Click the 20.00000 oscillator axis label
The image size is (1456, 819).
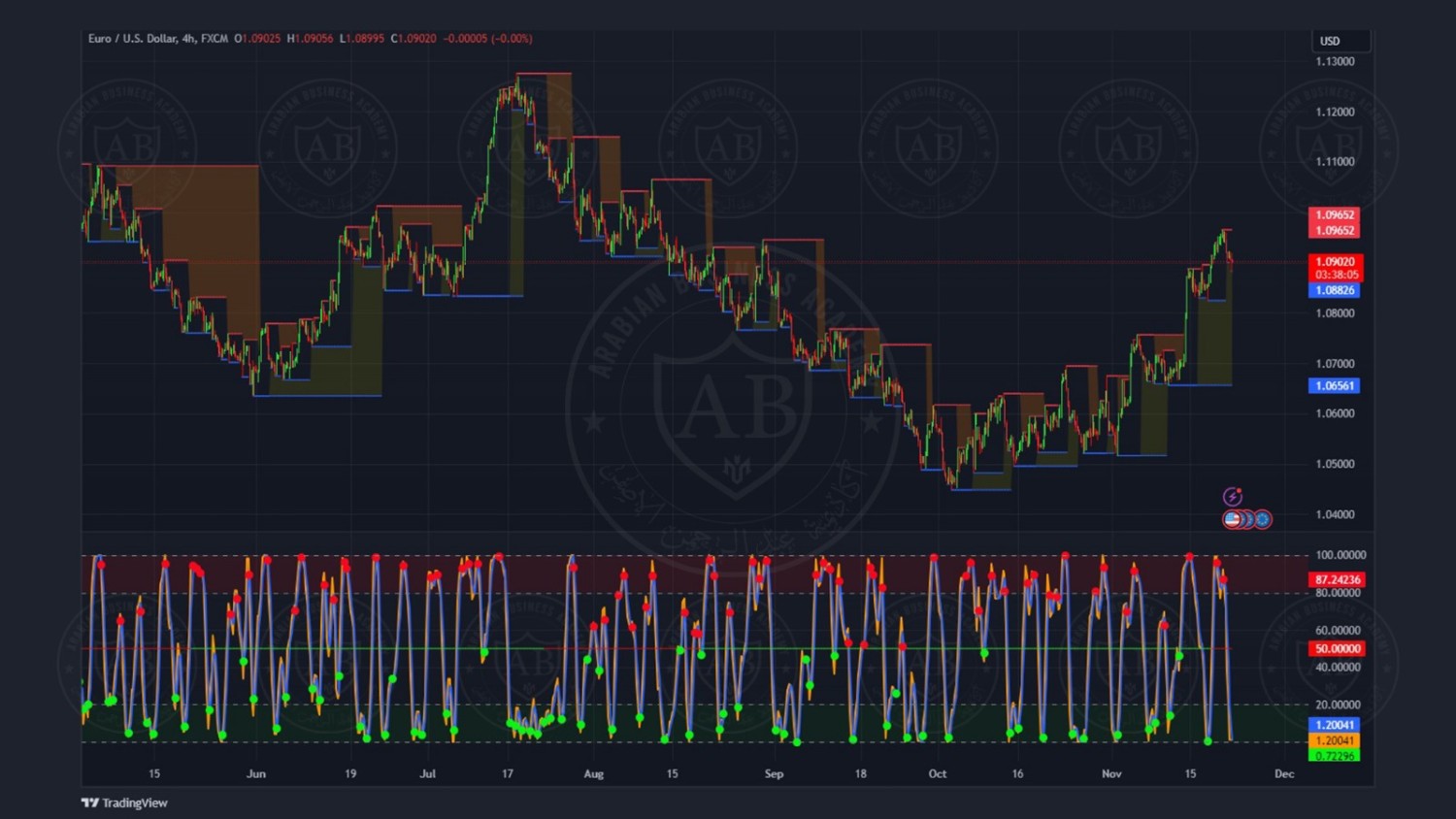pyautogui.click(x=1338, y=704)
